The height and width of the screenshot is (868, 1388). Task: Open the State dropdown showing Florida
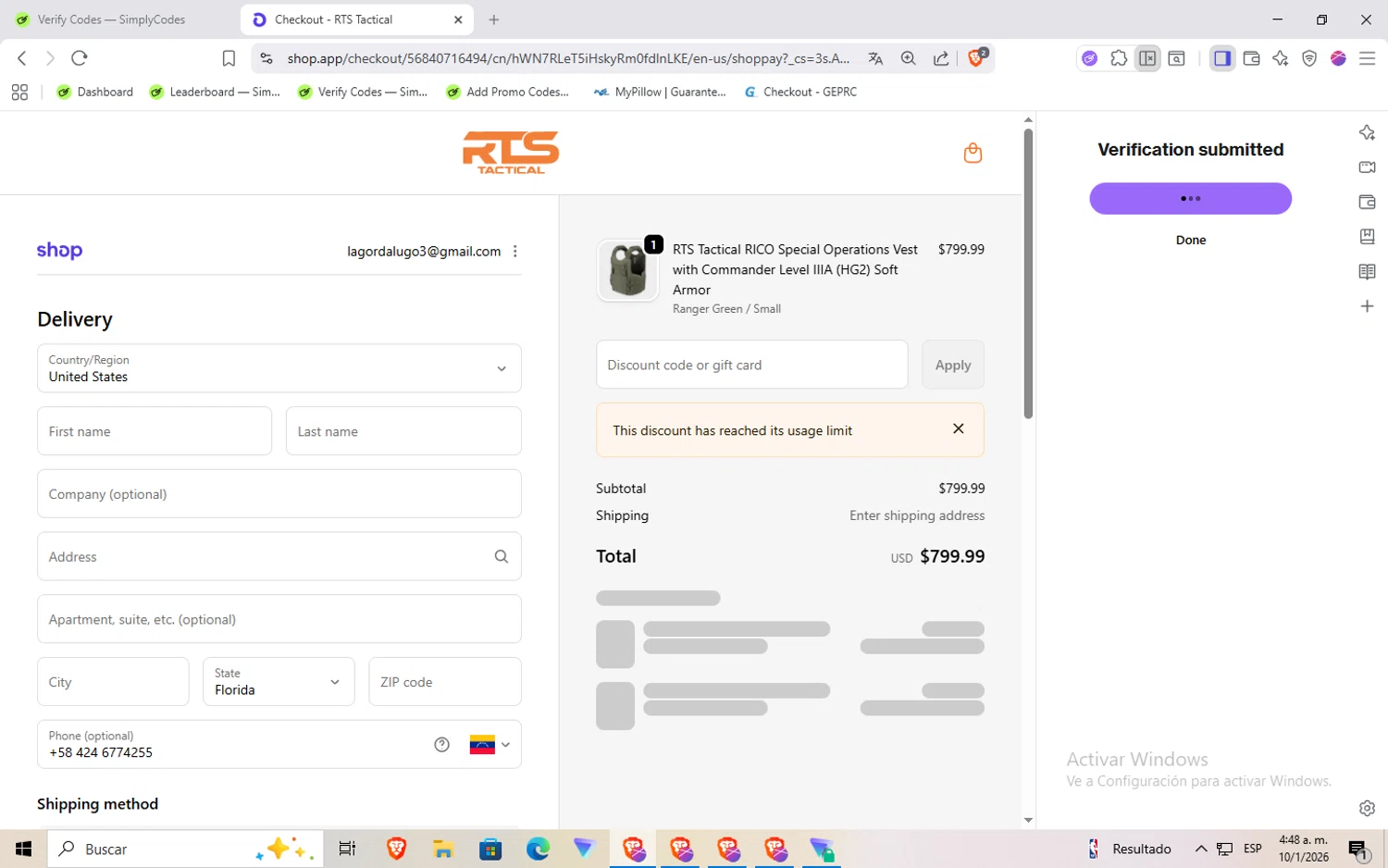pyautogui.click(x=279, y=682)
